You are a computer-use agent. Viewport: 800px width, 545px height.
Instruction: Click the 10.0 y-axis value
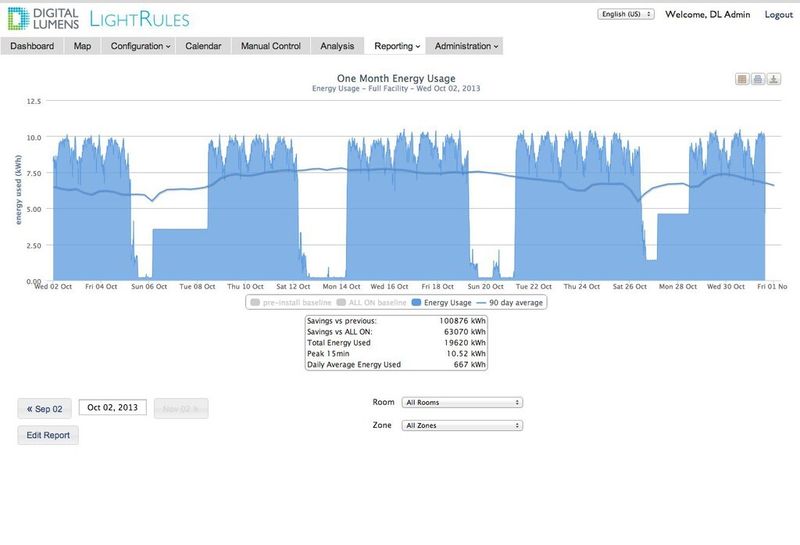coord(34,137)
